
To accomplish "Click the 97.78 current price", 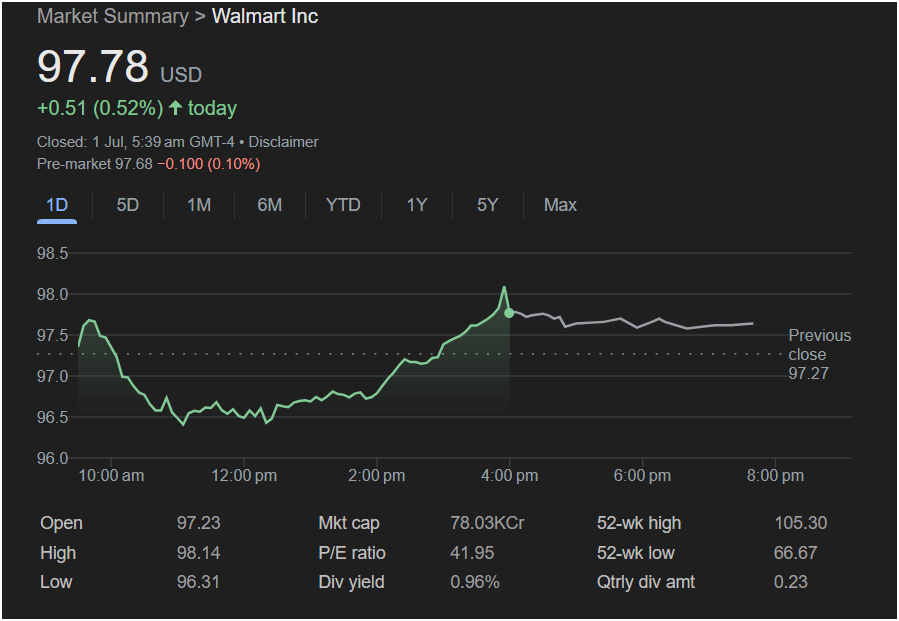I will pyautogui.click(x=93, y=65).
